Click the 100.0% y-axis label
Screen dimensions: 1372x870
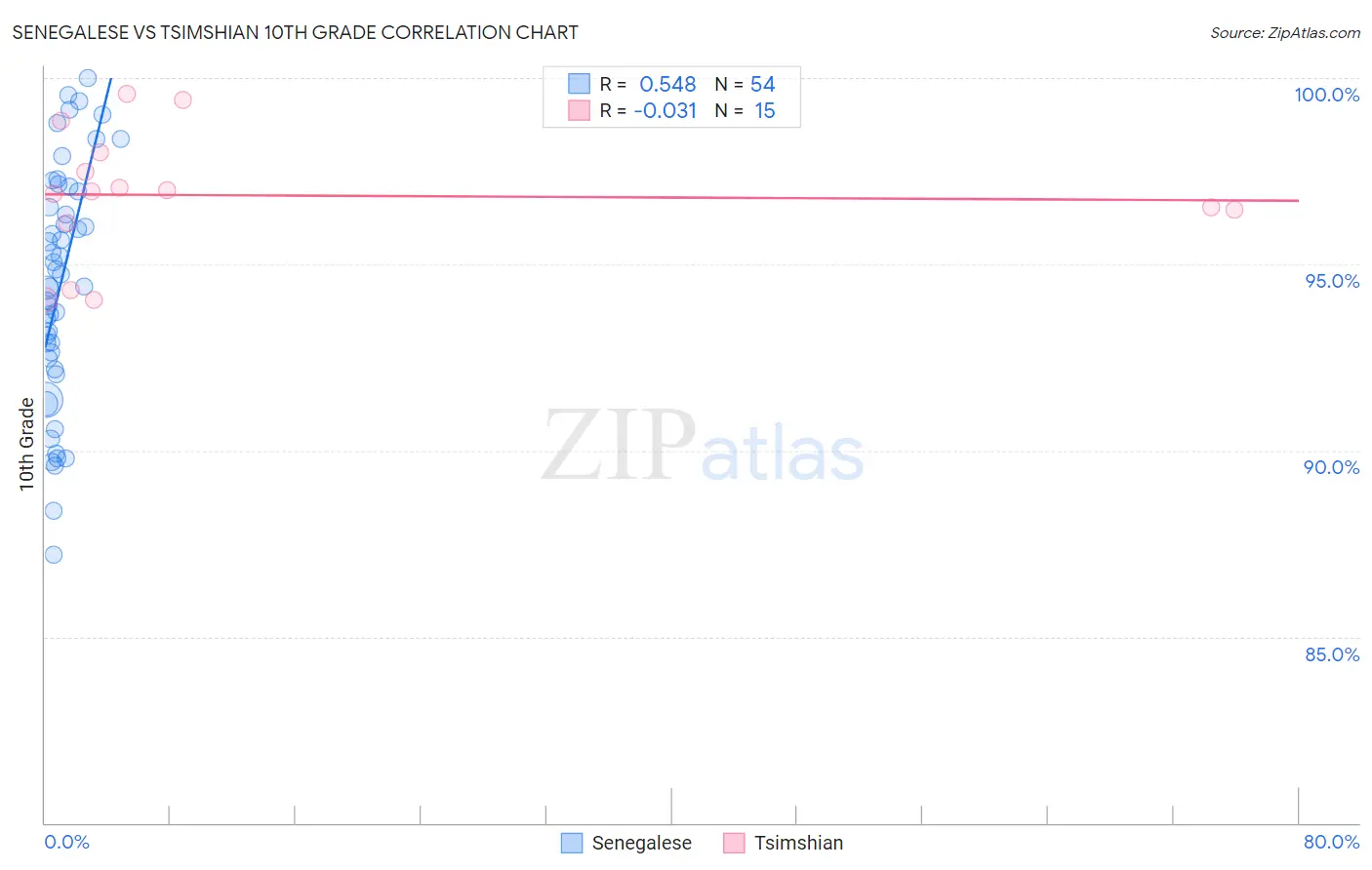pos(1326,95)
